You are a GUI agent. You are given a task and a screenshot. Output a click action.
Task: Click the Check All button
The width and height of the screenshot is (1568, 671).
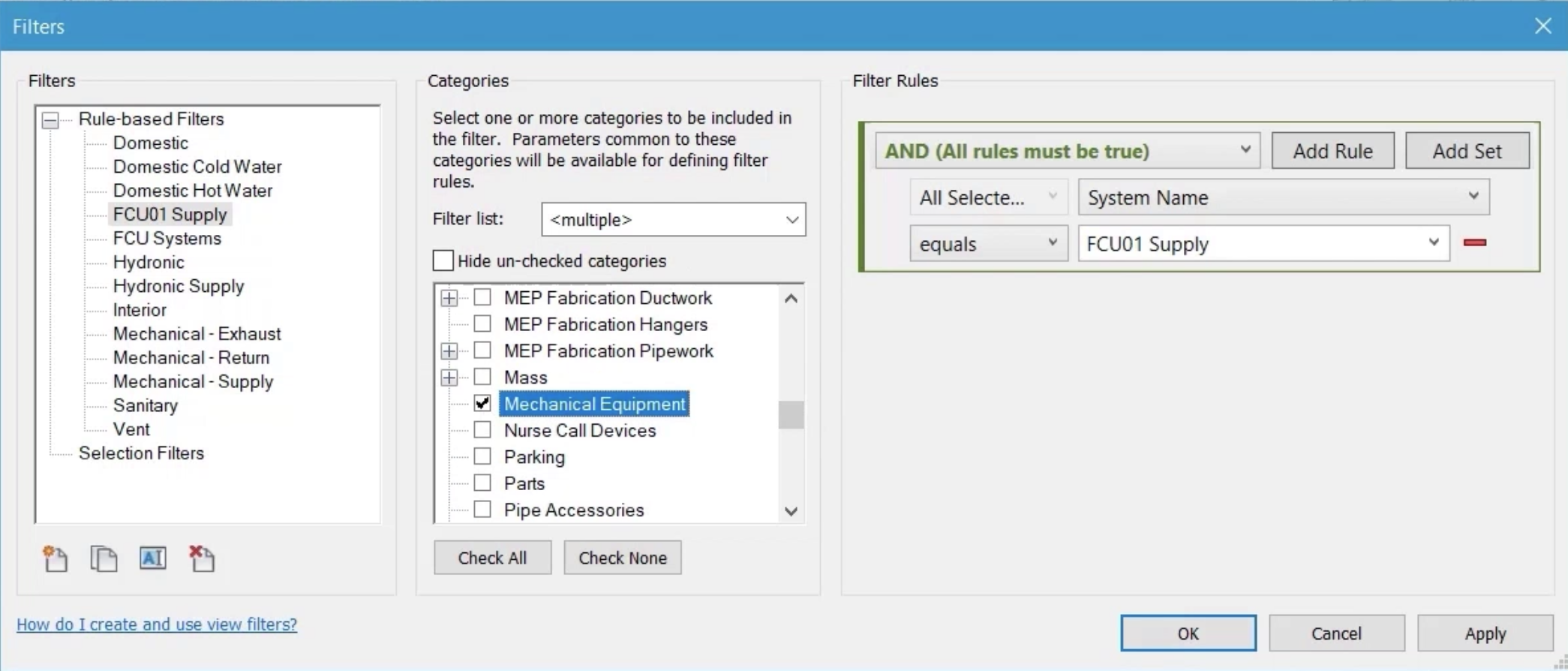[x=492, y=558]
